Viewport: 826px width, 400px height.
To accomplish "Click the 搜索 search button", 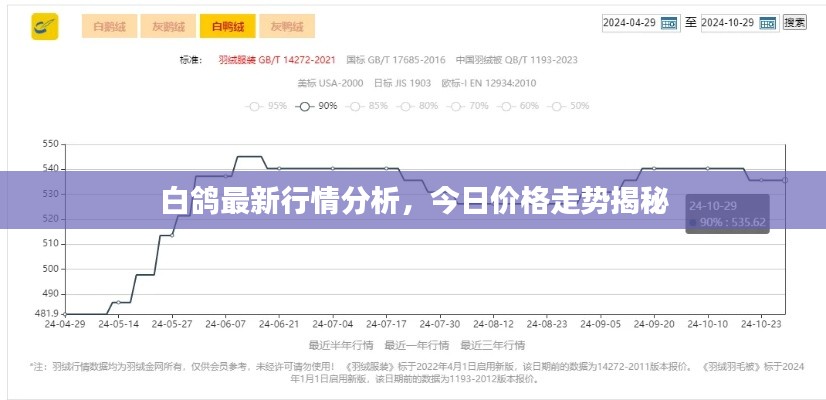I will [x=794, y=23].
